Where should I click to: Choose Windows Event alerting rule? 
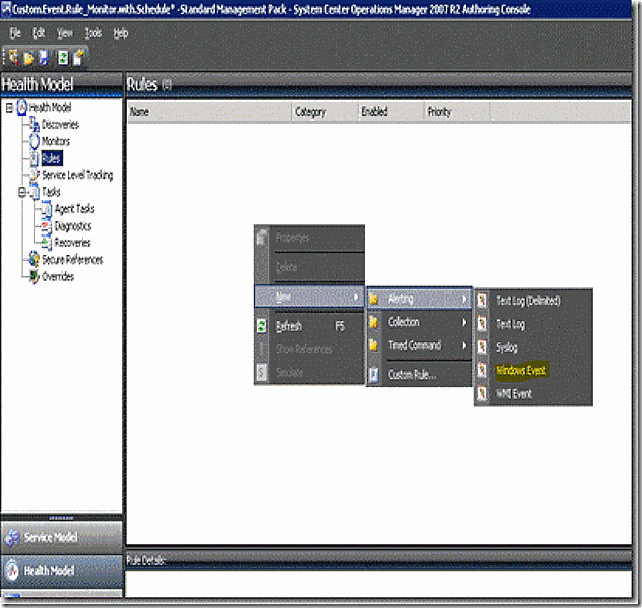coord(534,371)
